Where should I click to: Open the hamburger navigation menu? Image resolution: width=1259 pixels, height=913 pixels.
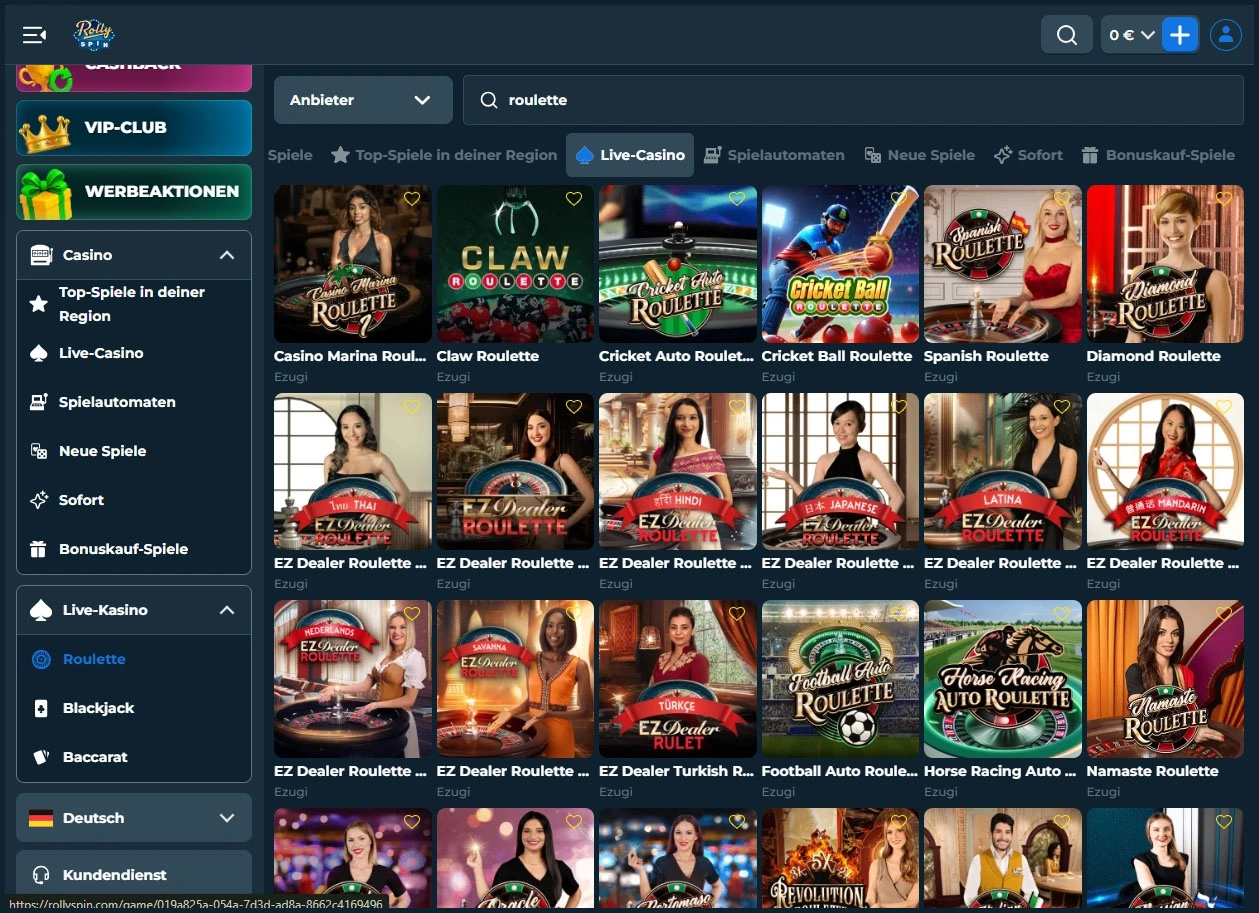33,34
